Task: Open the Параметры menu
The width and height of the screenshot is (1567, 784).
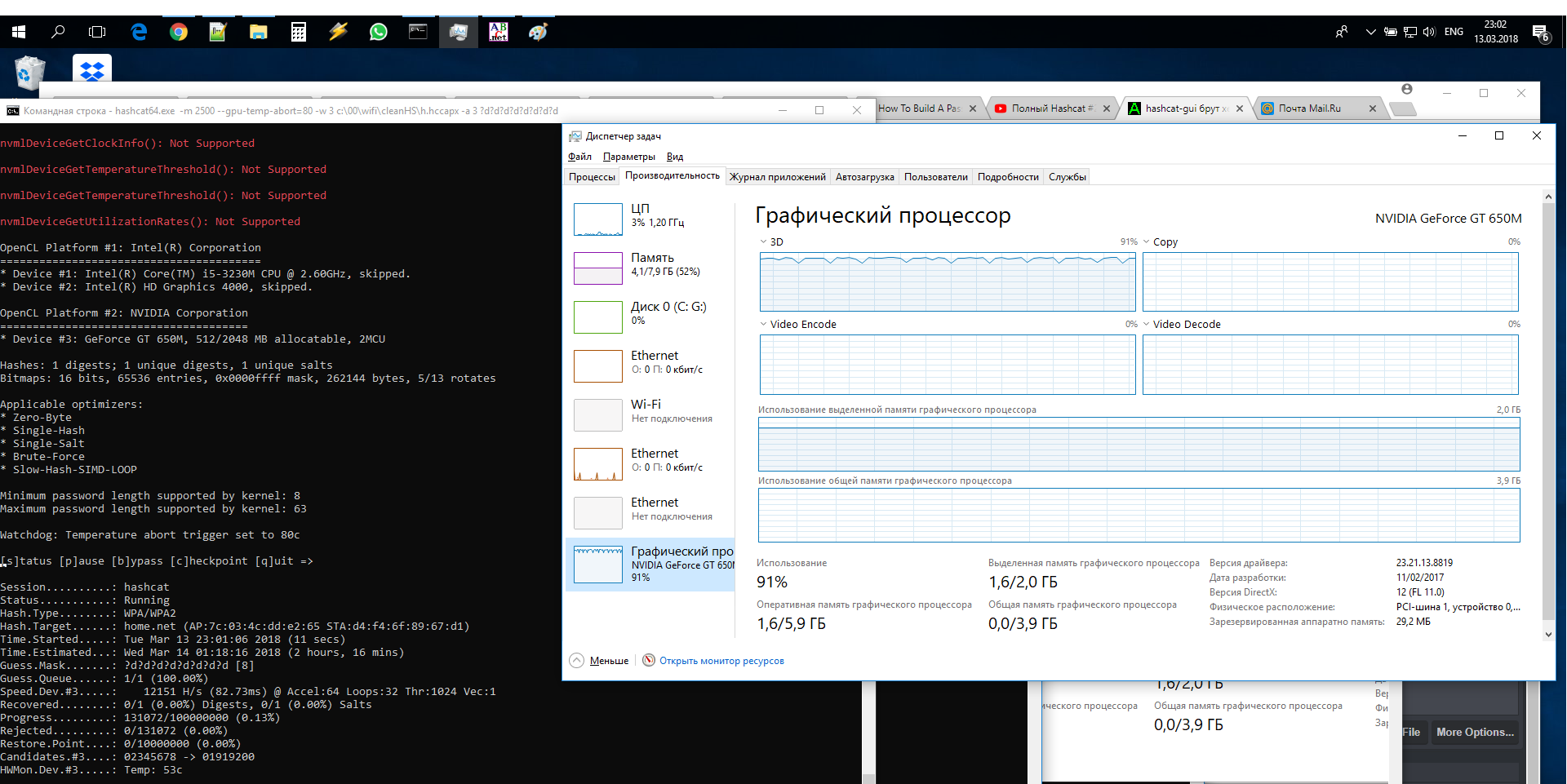Action: [628, 157]
